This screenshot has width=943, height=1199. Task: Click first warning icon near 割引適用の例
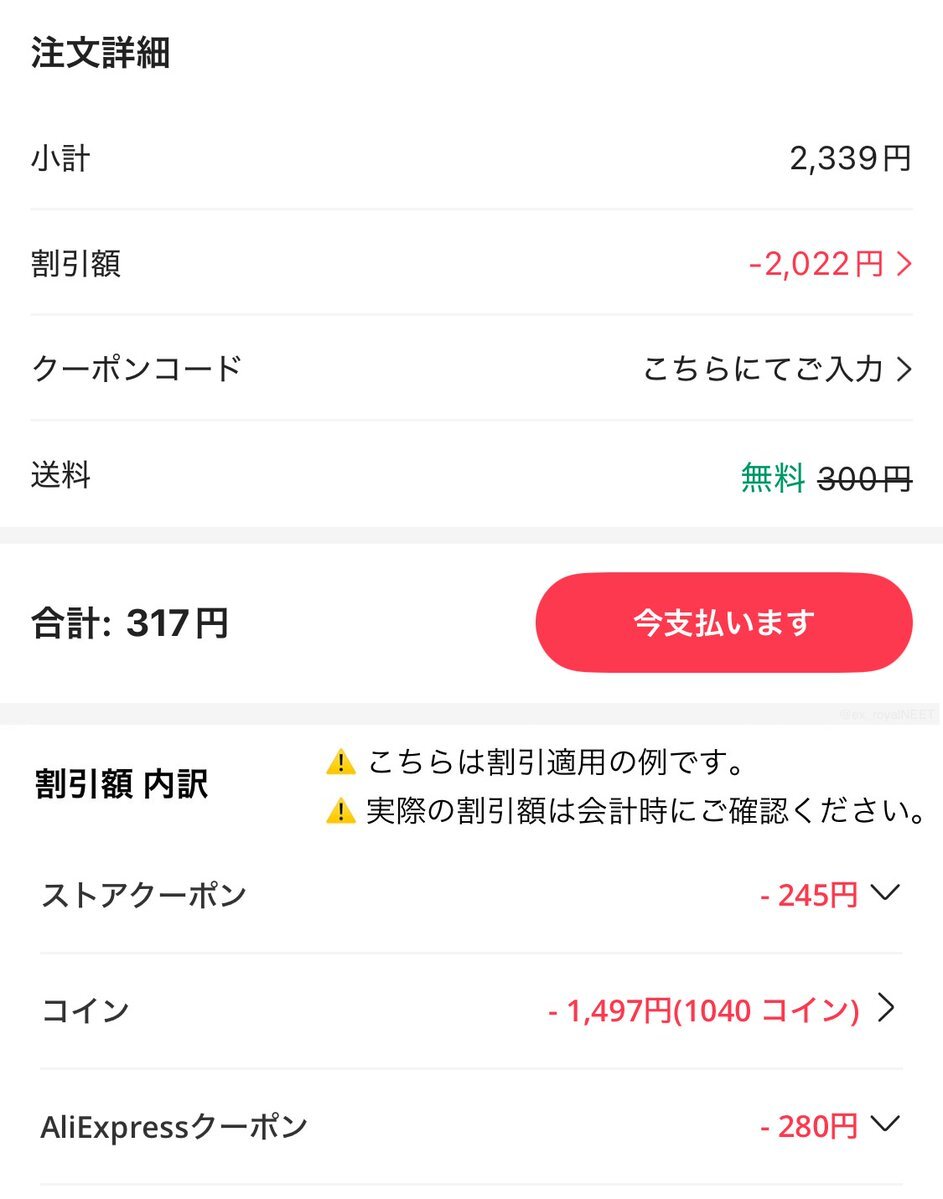tap(341, 762)
